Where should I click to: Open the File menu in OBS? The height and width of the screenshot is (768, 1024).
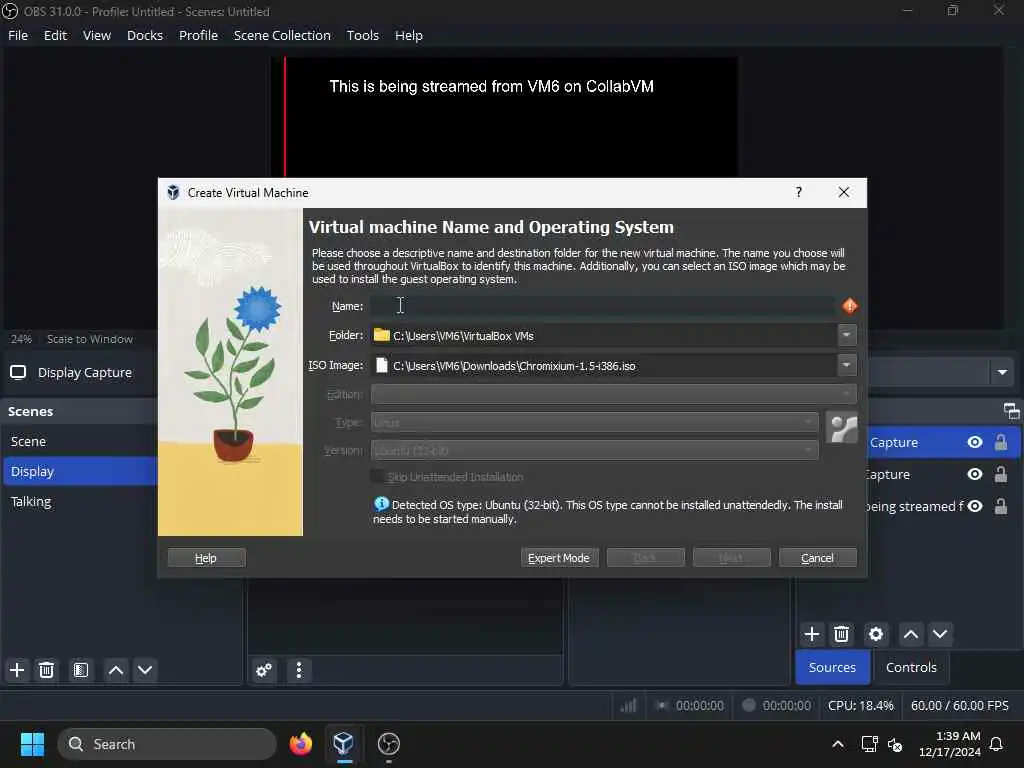tap(18, 35)
